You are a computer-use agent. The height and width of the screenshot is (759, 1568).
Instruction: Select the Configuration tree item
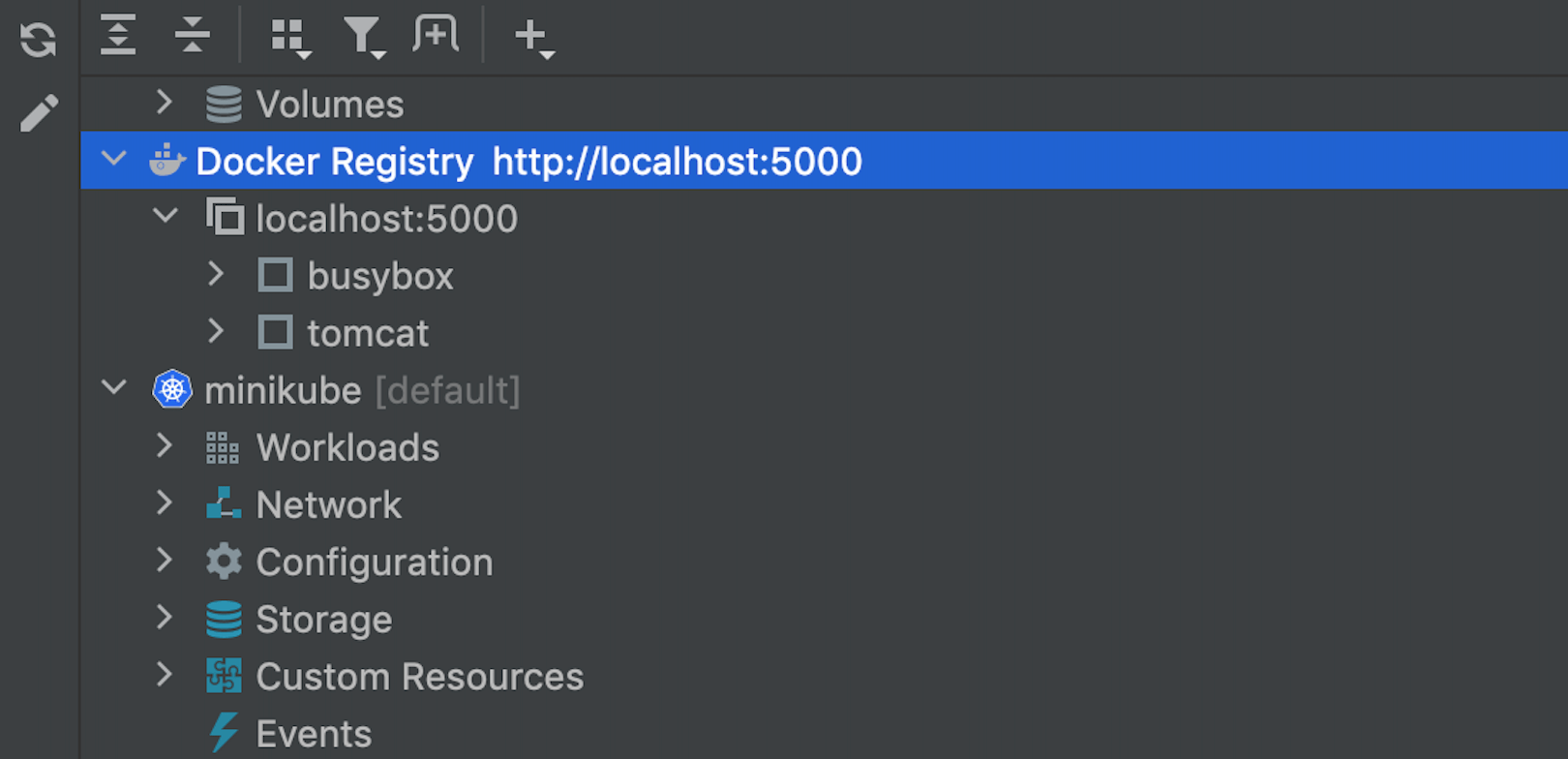point(374,562)
